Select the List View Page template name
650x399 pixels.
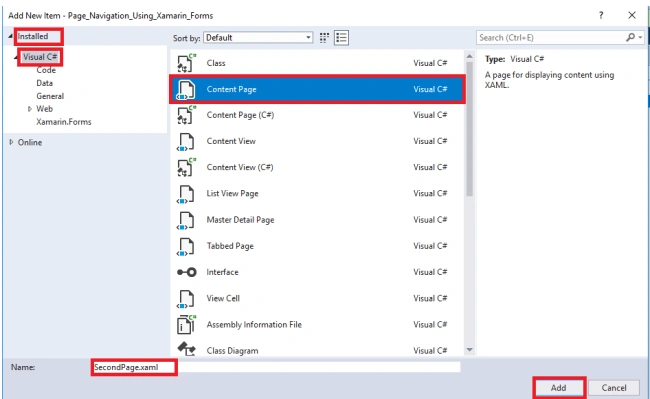click(233, 193)
